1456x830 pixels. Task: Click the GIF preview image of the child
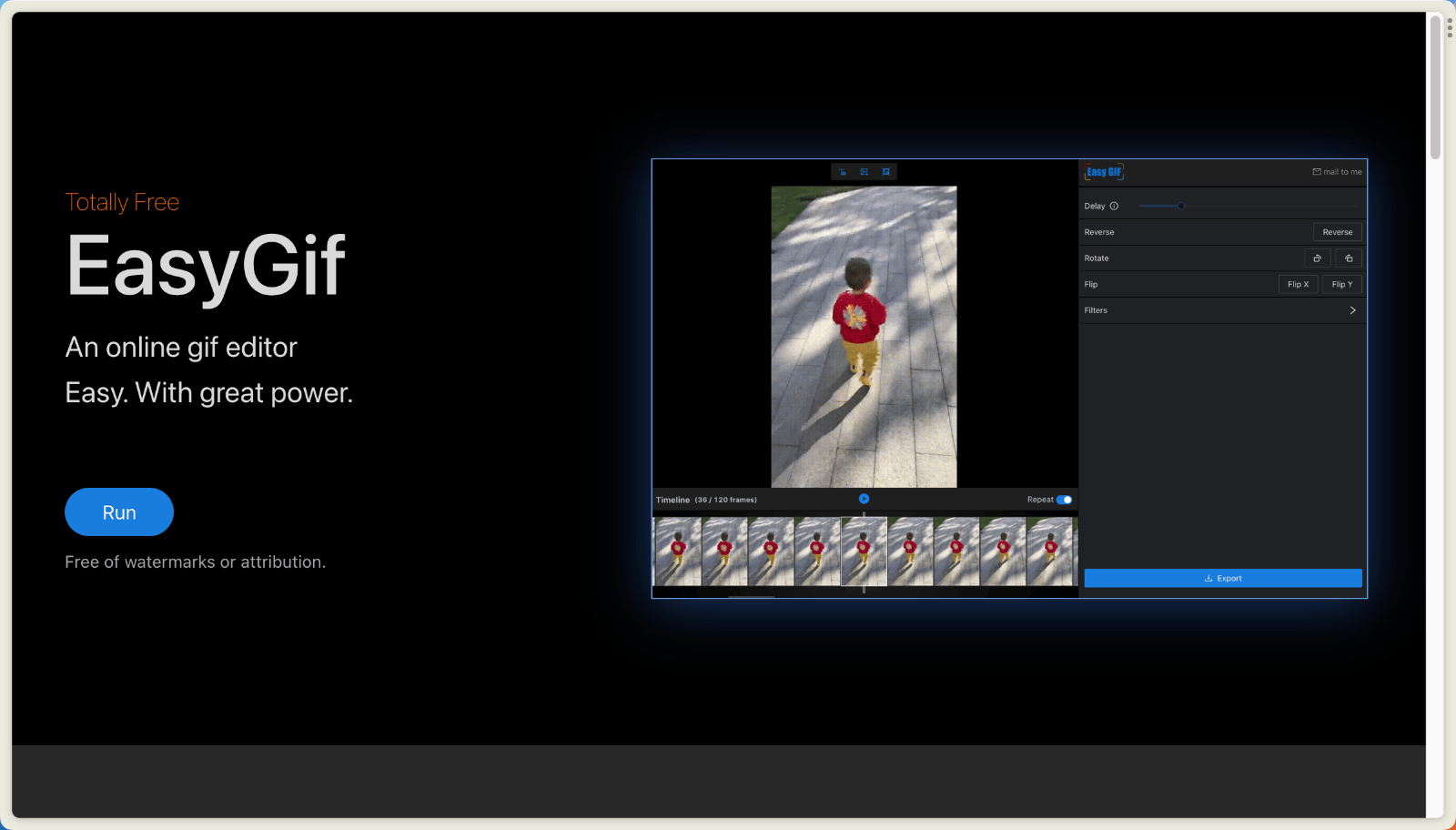(864, 337)
